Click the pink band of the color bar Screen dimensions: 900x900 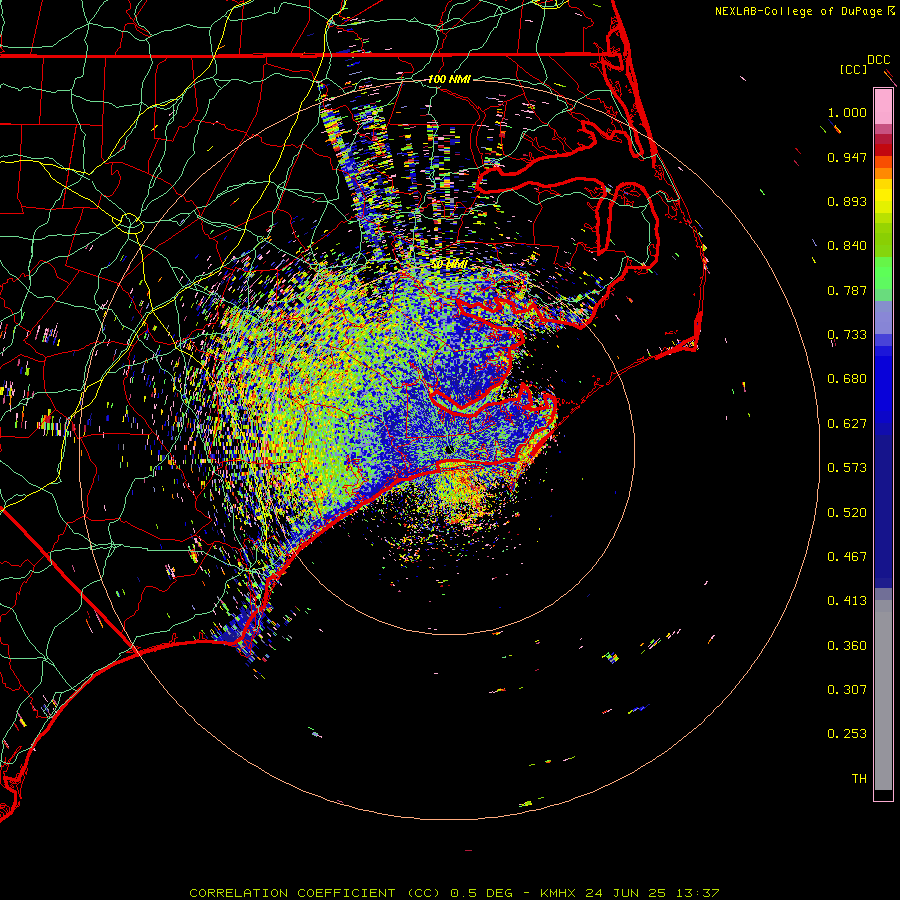[883, 107]
